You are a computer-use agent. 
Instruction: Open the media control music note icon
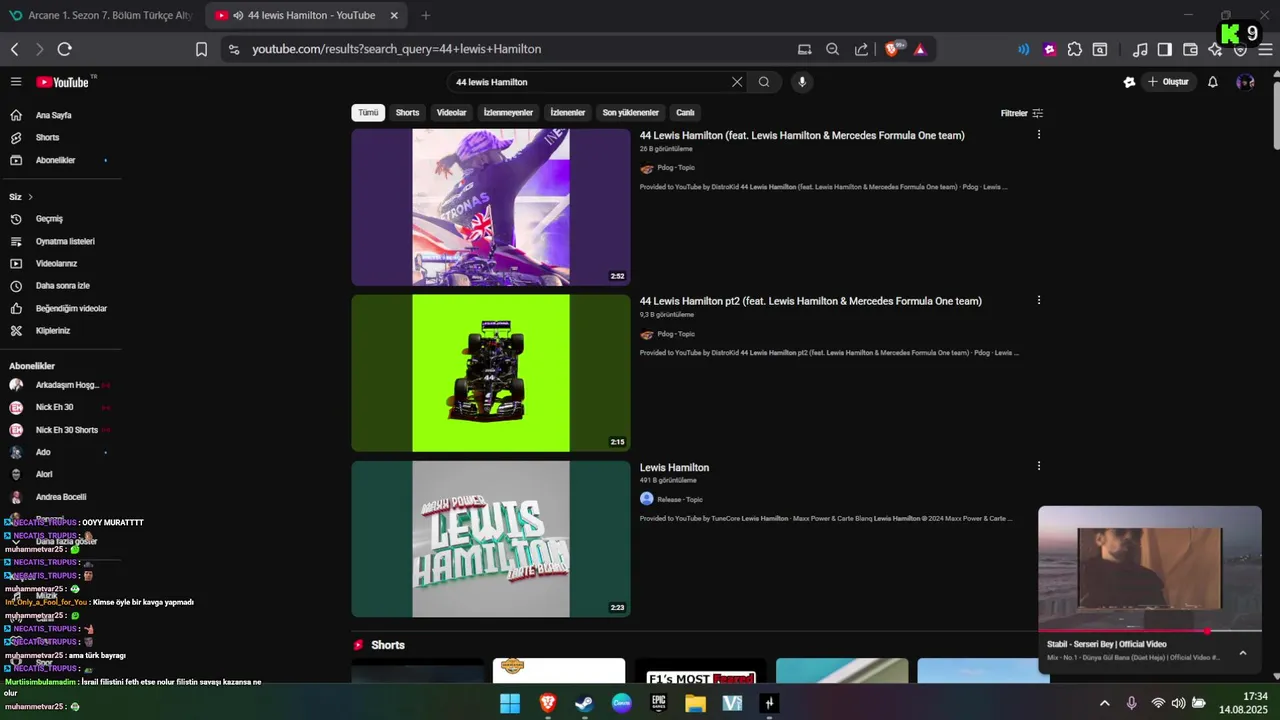1140,49
